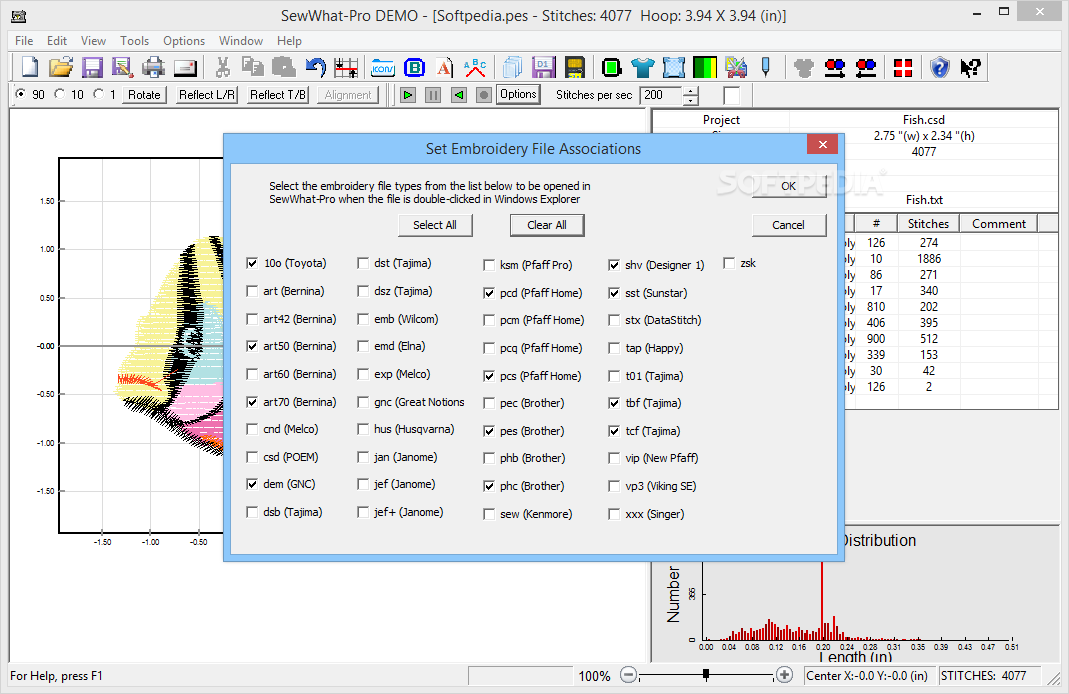Click the zoom slider handle
The image size is (1069, 694).
tap(706, 675)
